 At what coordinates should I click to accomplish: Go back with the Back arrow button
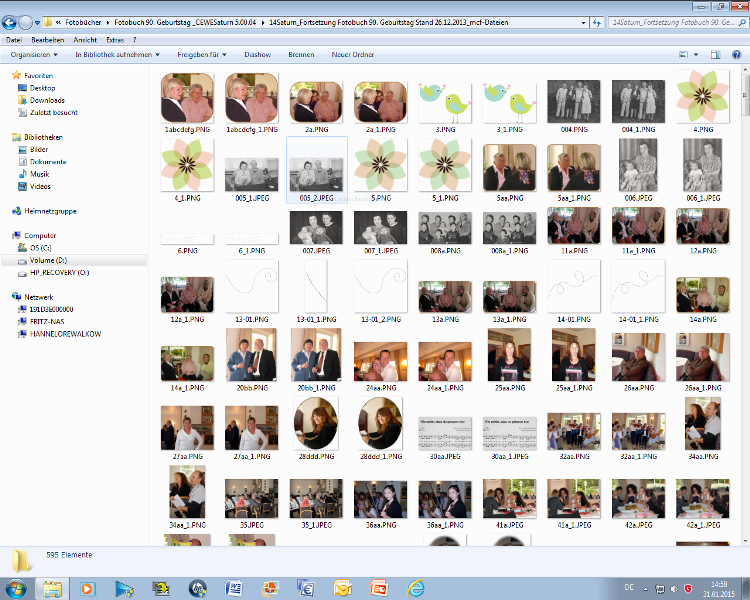click(x=9, y=22)
